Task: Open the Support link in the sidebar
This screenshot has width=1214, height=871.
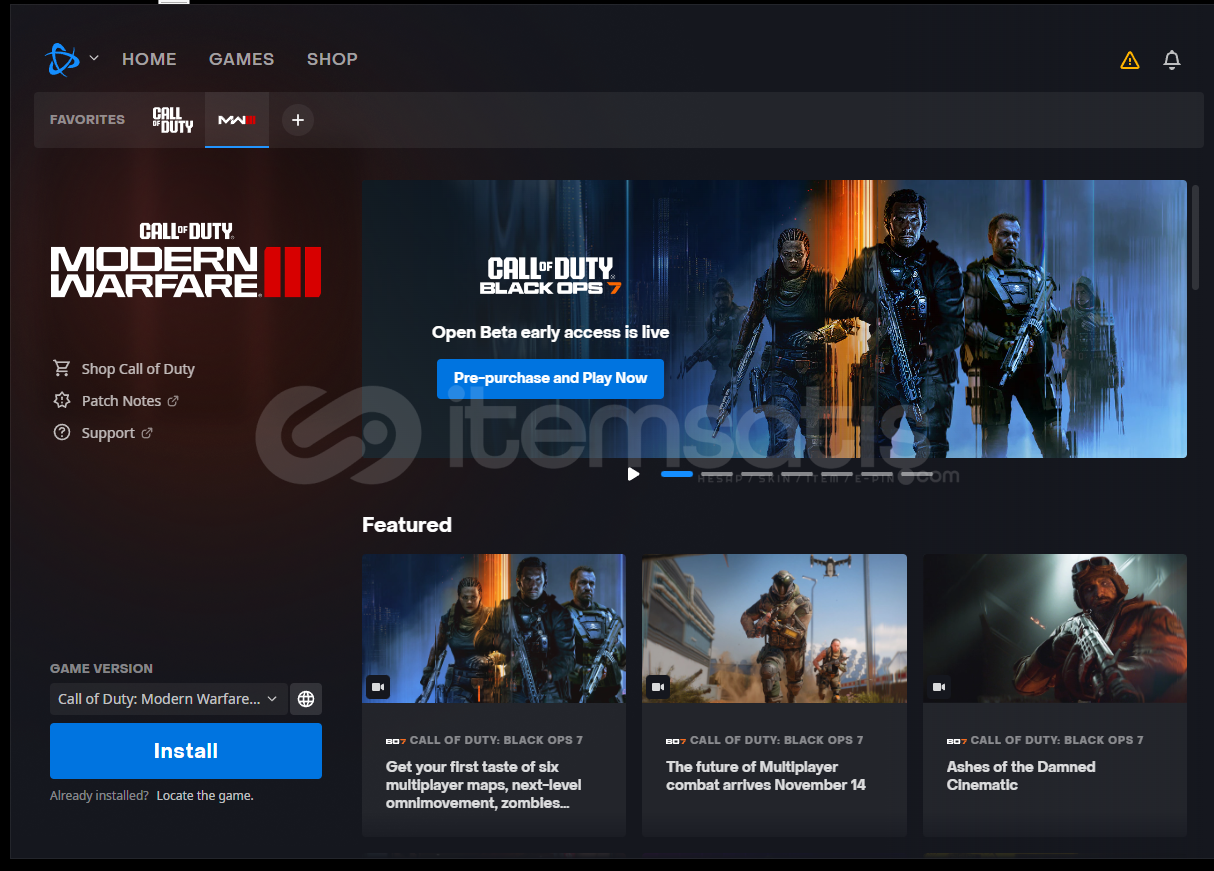Action: coord(108,433)
